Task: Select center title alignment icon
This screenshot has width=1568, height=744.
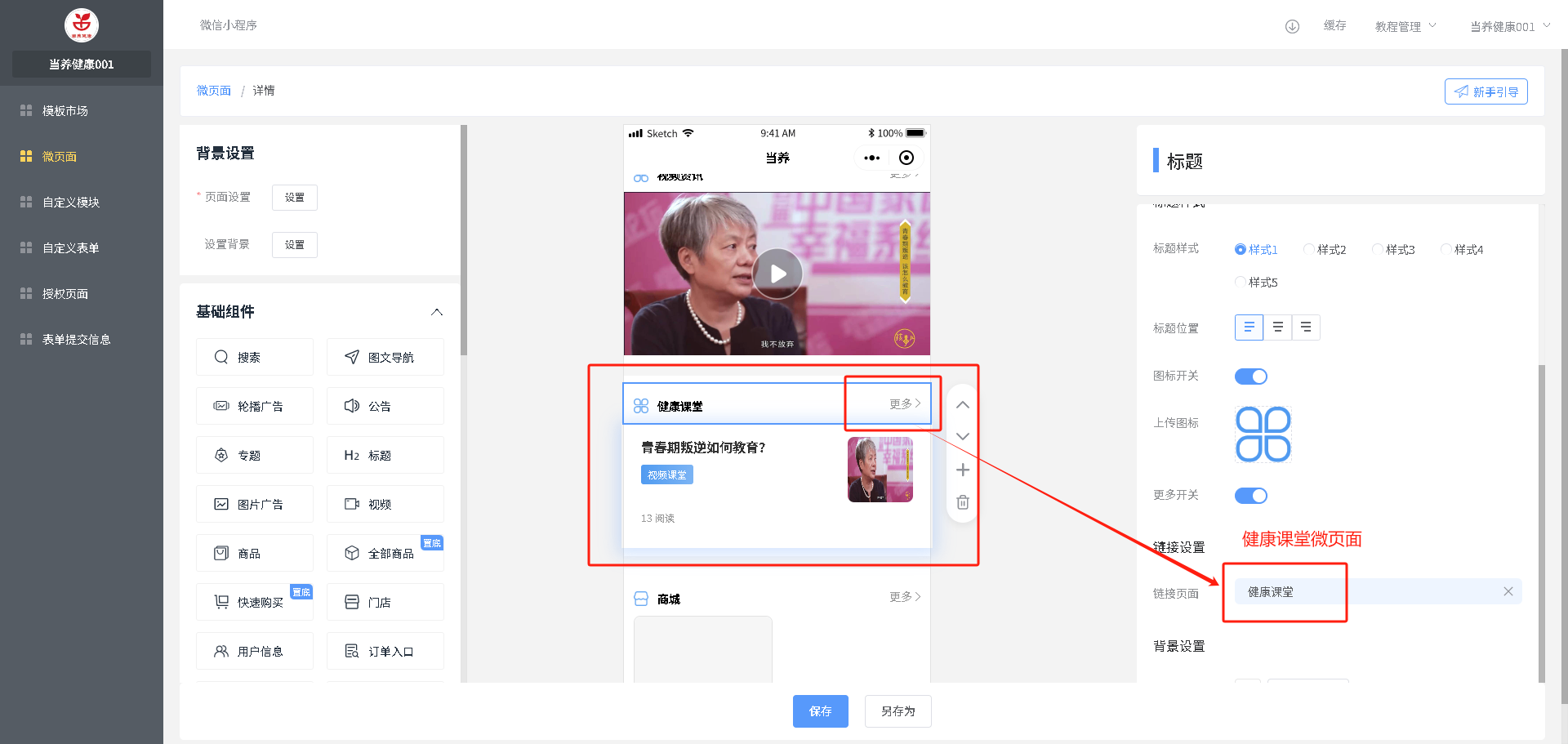Action: pyautogui.click(x=1277, y=327)
